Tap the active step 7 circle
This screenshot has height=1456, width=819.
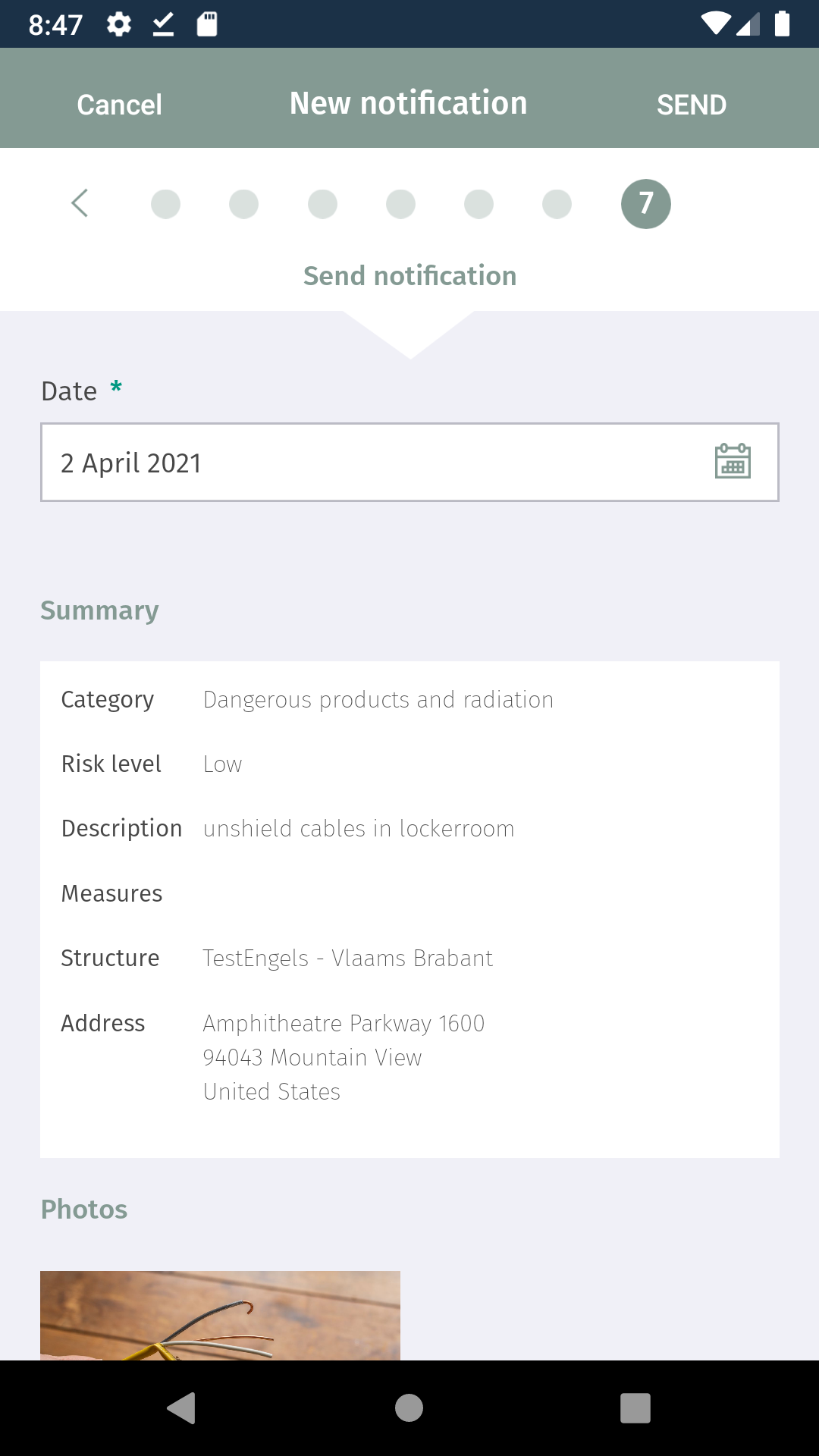click(x=646, y=204)
